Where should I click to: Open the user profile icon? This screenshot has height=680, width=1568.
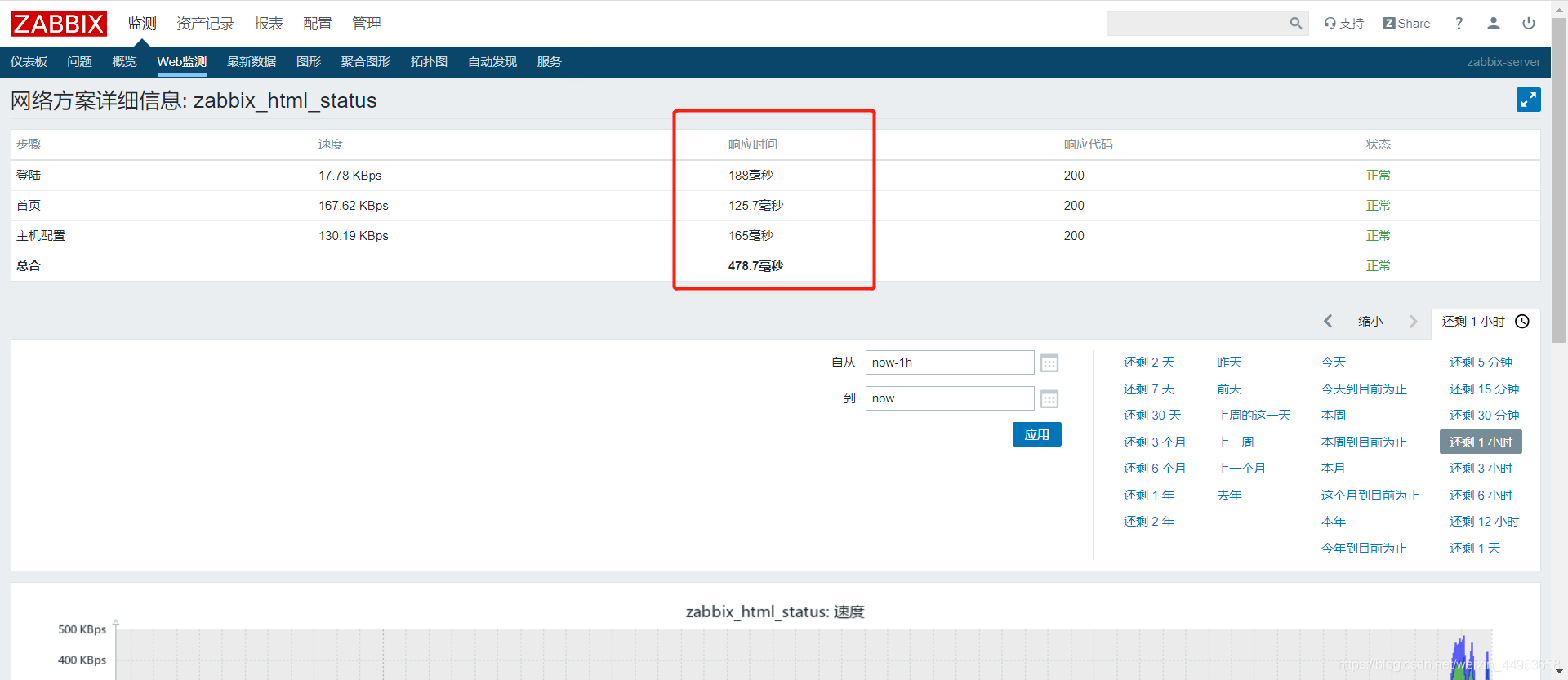click(x=1494, y=24)
